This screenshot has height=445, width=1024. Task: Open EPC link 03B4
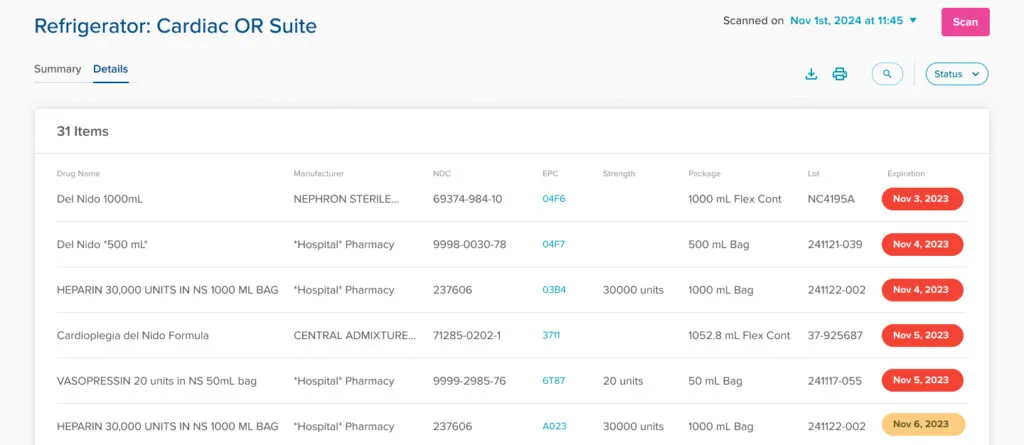(x=553, y=290)
